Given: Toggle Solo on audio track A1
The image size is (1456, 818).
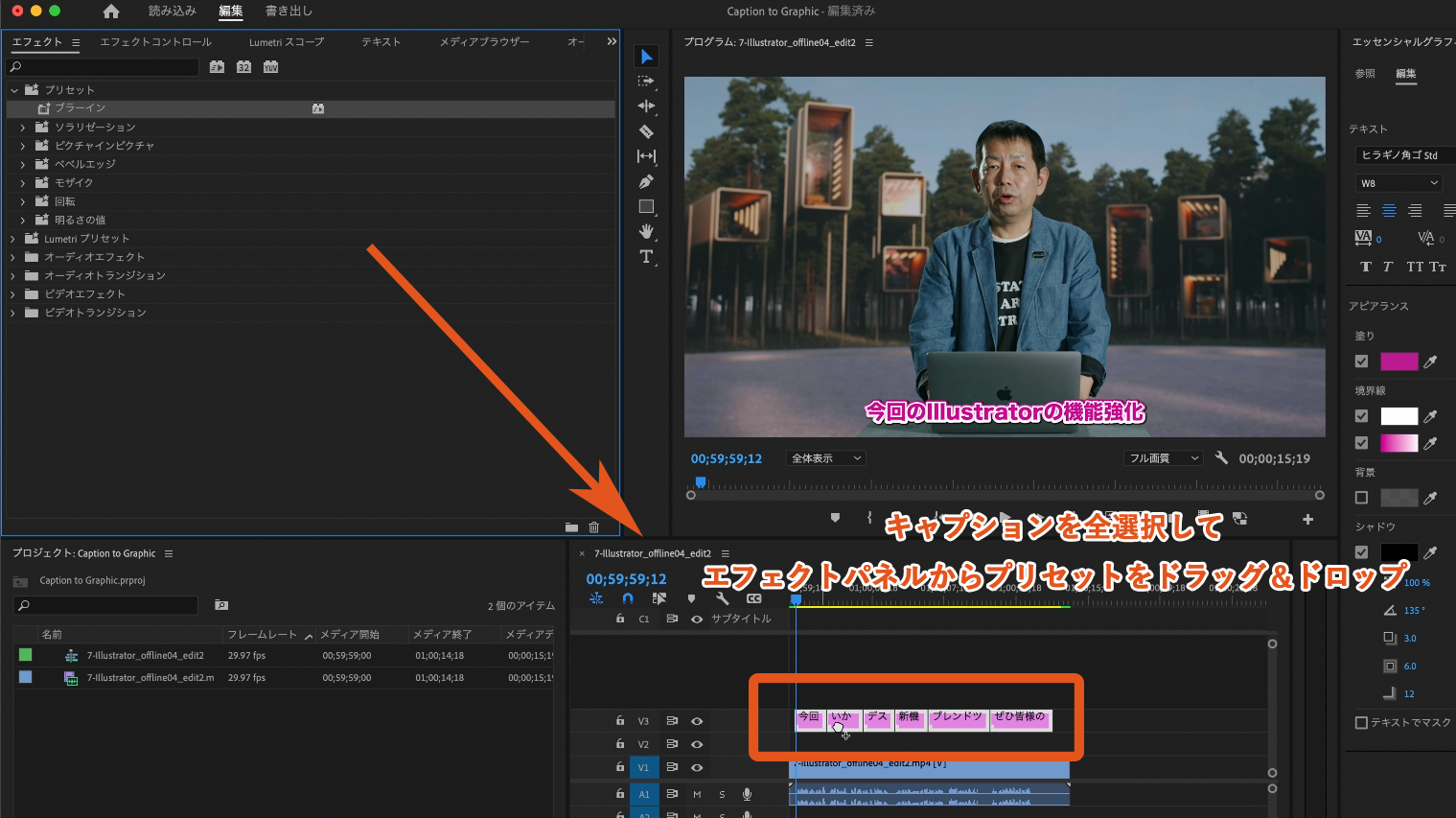Looking at the screenshot, I should [722, 794].
